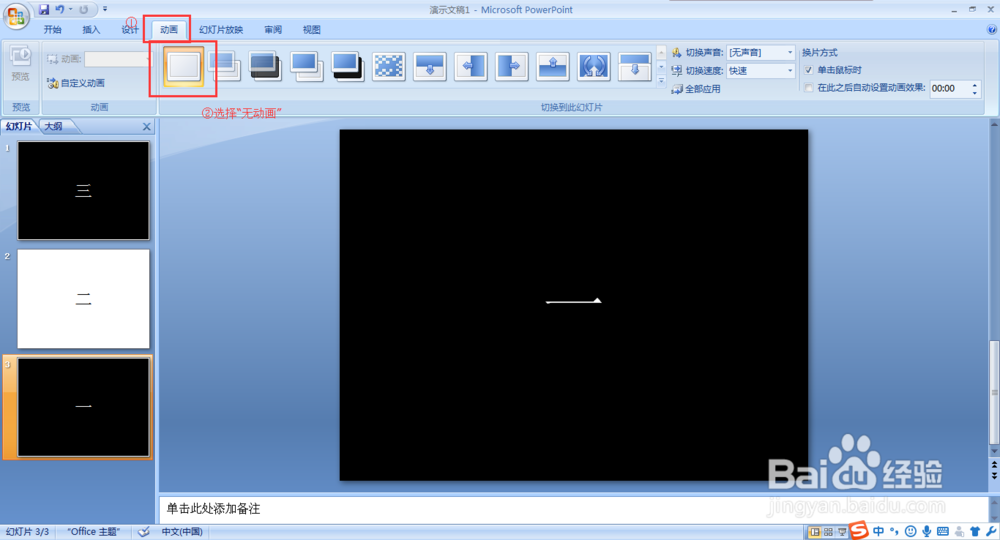Switch to normal view in status bar

click(x=814, y=532)
